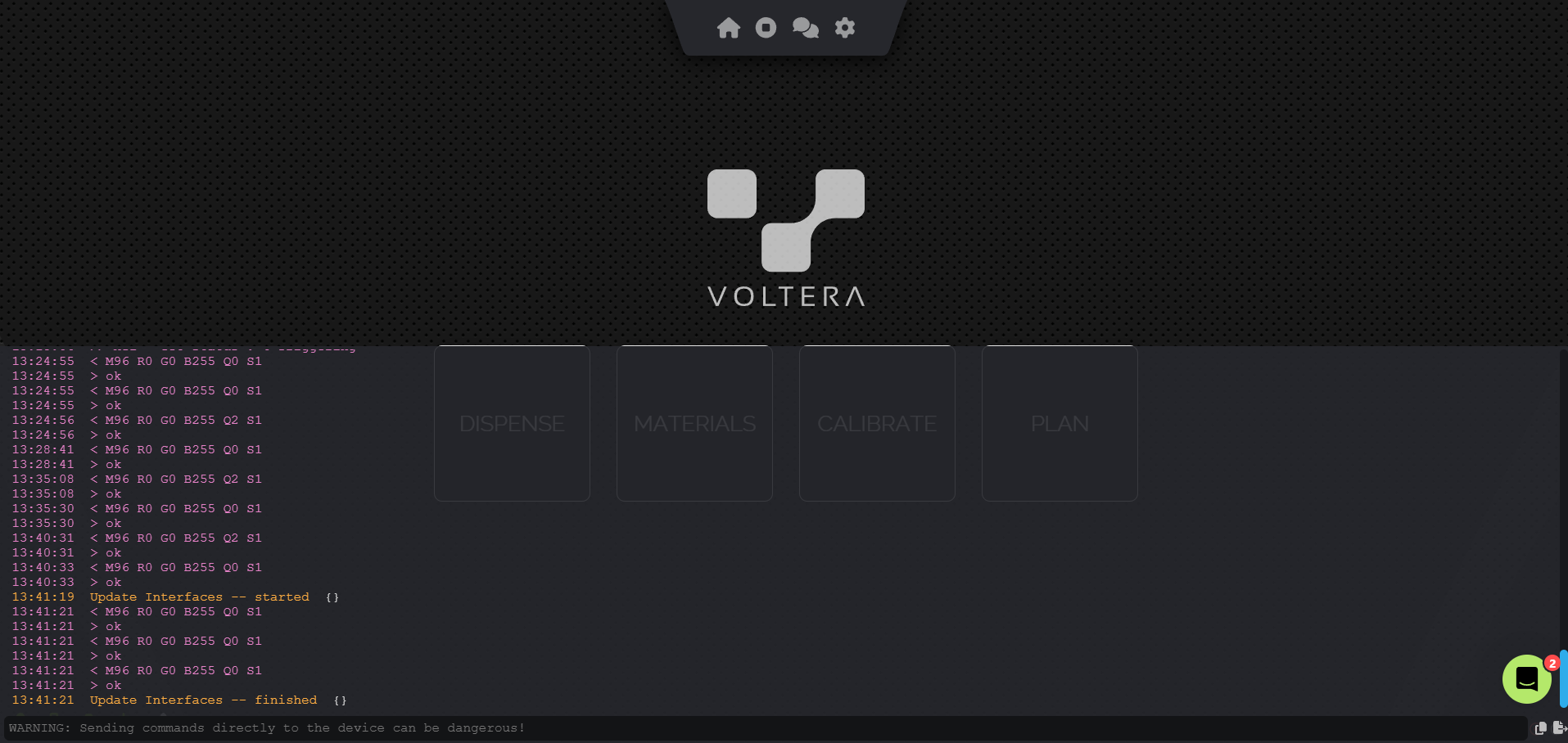This screenshot has height=743, width=1568.
Task: Open the green support chat widget
Action: tap(1527, 678)
